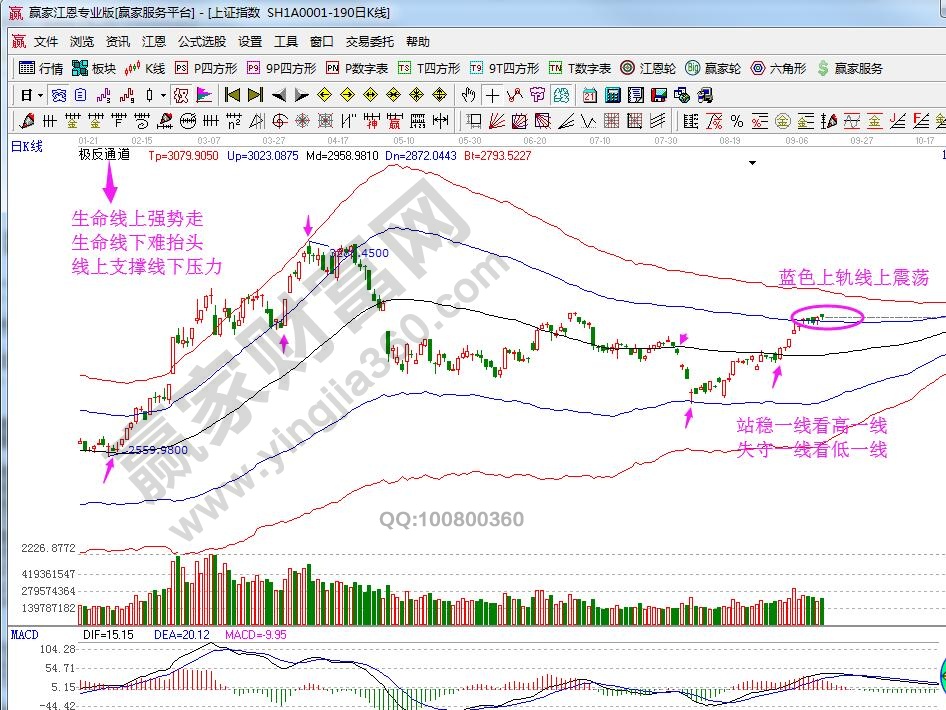This screenshot has height=710, width=946.
Task: Select the percent line drawing tool
Action: (737, 121)
